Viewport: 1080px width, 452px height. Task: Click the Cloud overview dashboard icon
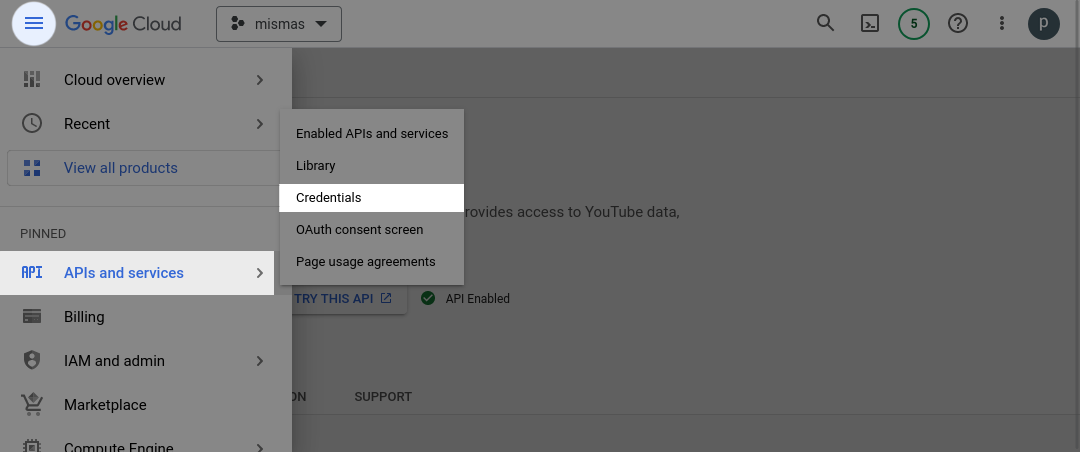[32, 79]
